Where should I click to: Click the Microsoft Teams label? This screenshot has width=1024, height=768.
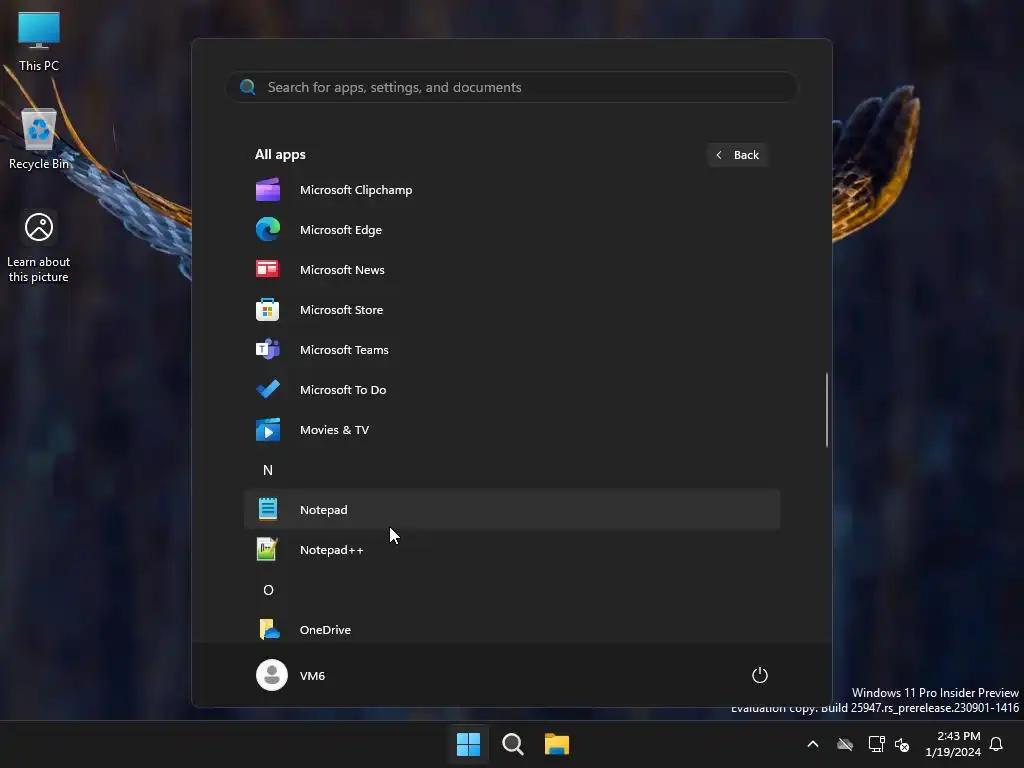tap(344, 350)
